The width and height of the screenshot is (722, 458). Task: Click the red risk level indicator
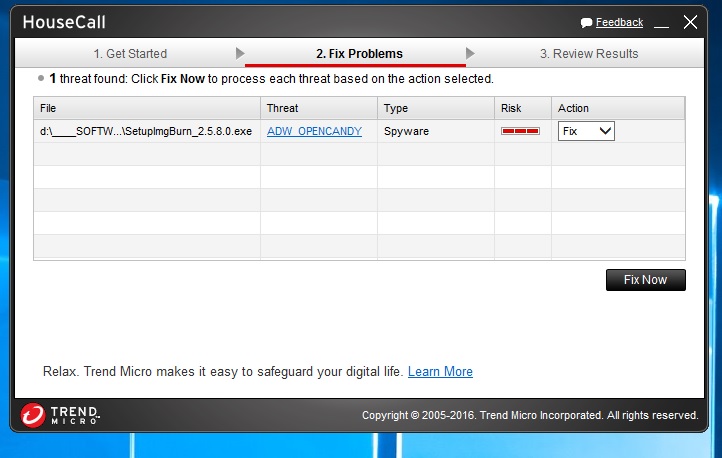click(520, 131)
